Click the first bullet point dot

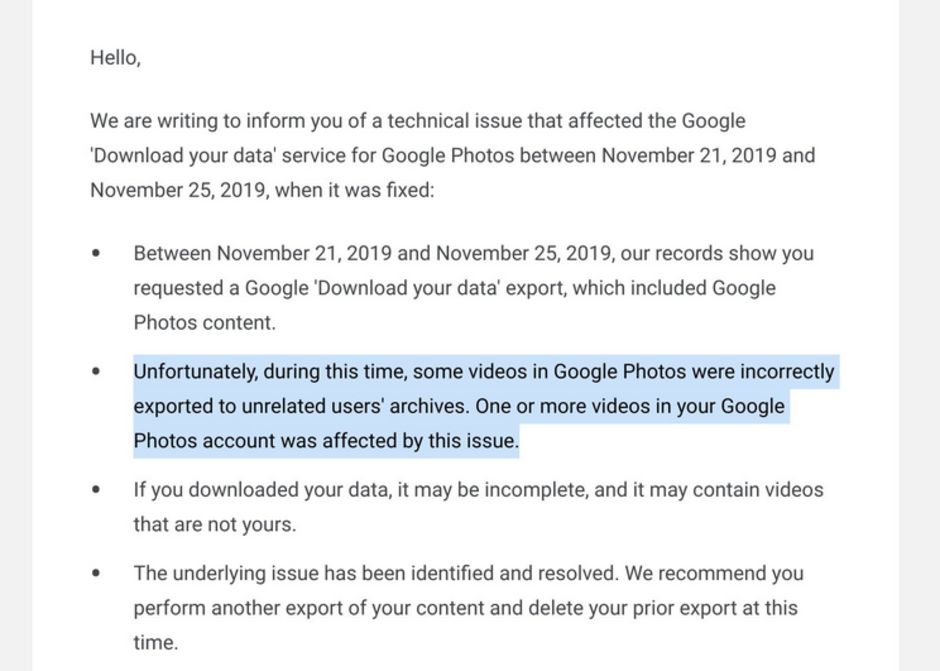pos(96,254)
